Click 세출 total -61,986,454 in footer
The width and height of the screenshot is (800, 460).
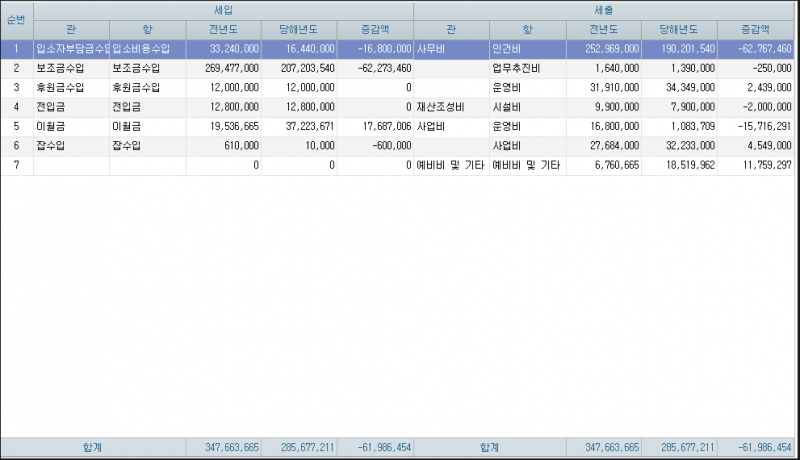765,447
